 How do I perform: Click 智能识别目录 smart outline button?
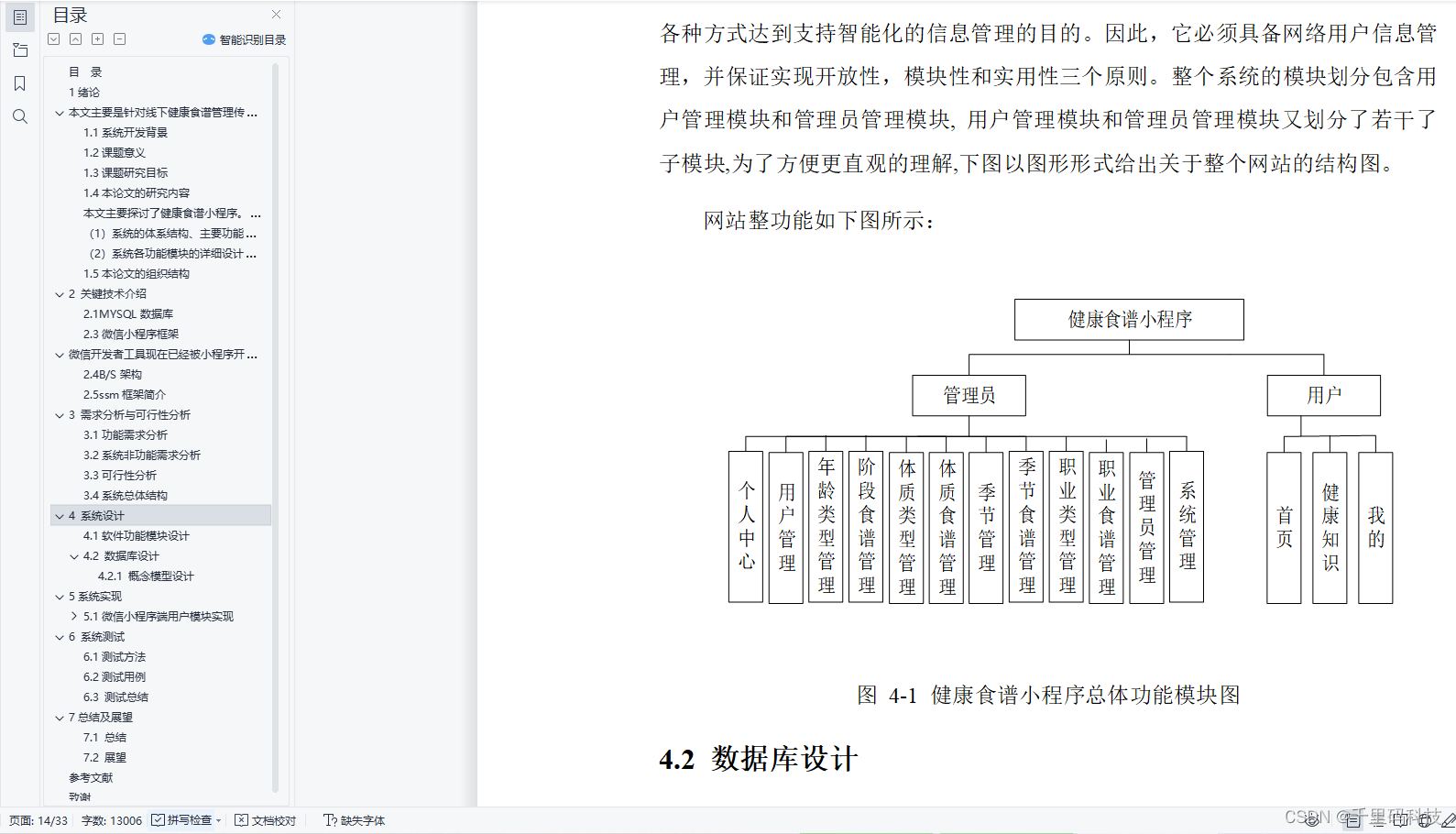click(245, 39)
